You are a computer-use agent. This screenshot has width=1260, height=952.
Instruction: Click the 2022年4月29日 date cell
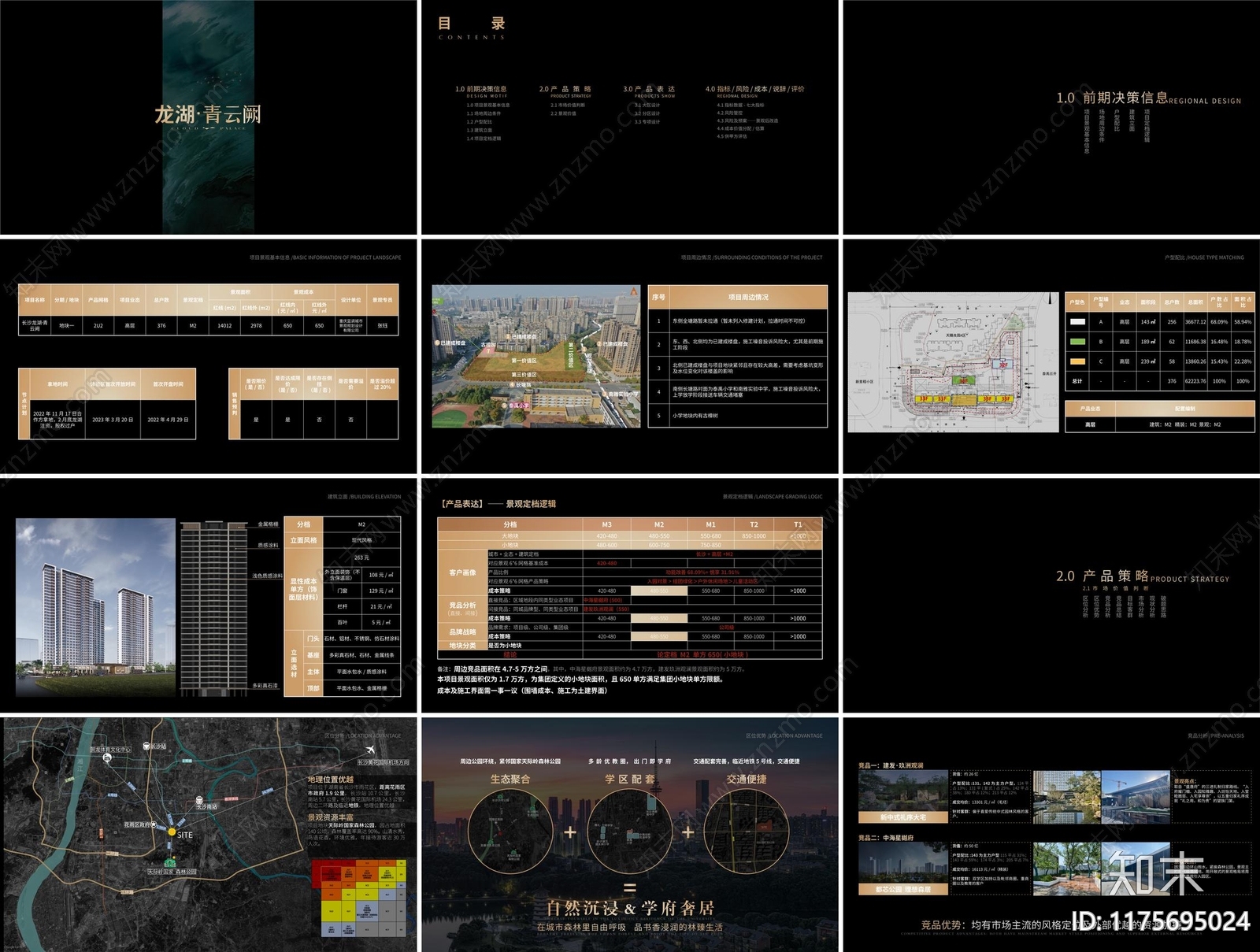[168, 420]
